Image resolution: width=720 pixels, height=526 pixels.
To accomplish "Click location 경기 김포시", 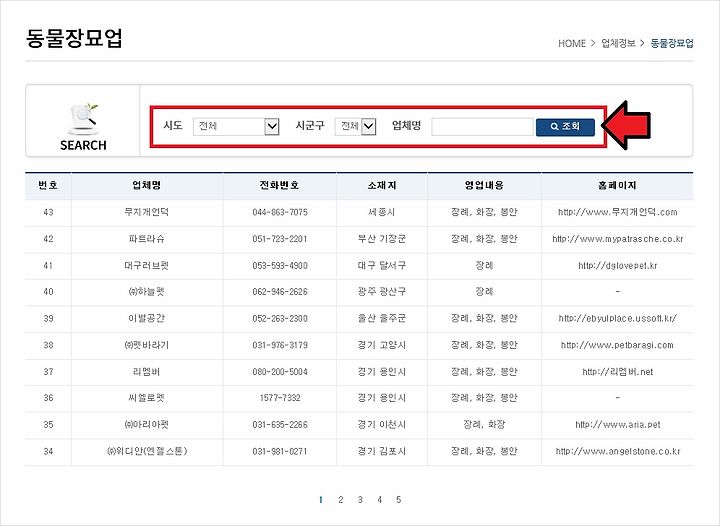I will tap(382, 451).
